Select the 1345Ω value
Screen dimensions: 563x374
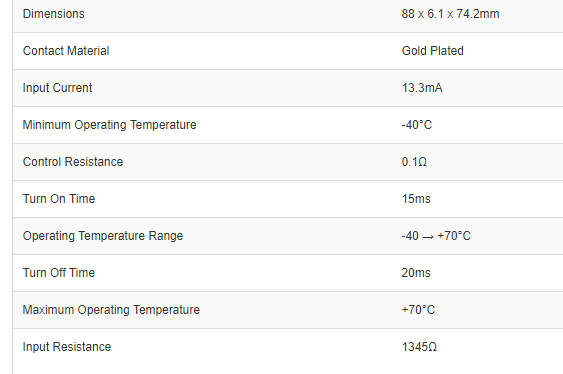pos(419,347)
